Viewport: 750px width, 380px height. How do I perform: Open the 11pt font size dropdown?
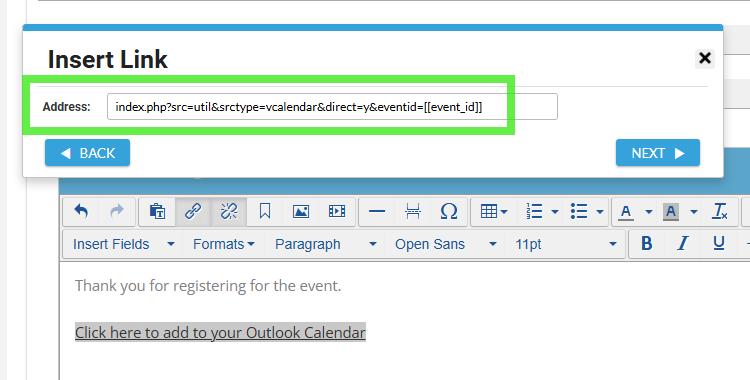pyautogui.click(x=565, y=244)
